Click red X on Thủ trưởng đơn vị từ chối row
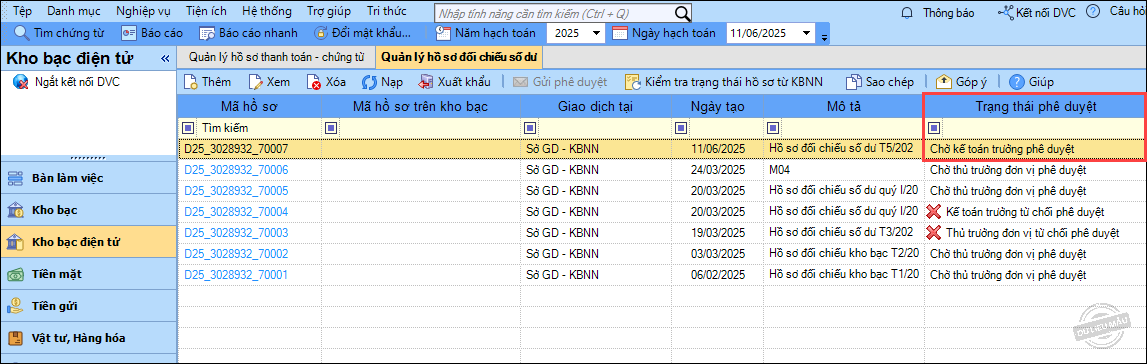 click(x=933, y=232)
